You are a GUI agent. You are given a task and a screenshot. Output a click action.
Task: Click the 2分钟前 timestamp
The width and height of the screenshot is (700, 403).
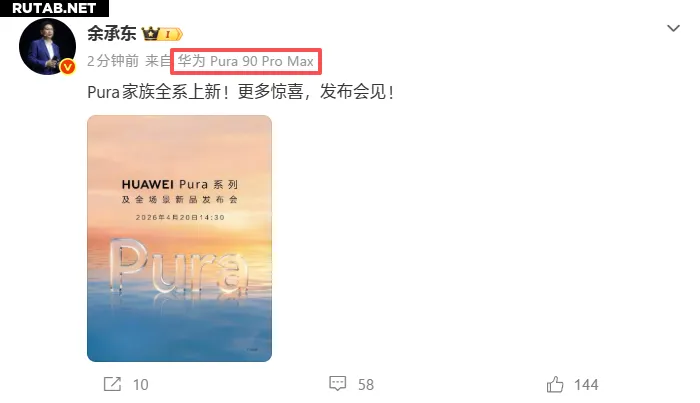tap(113, 61)
